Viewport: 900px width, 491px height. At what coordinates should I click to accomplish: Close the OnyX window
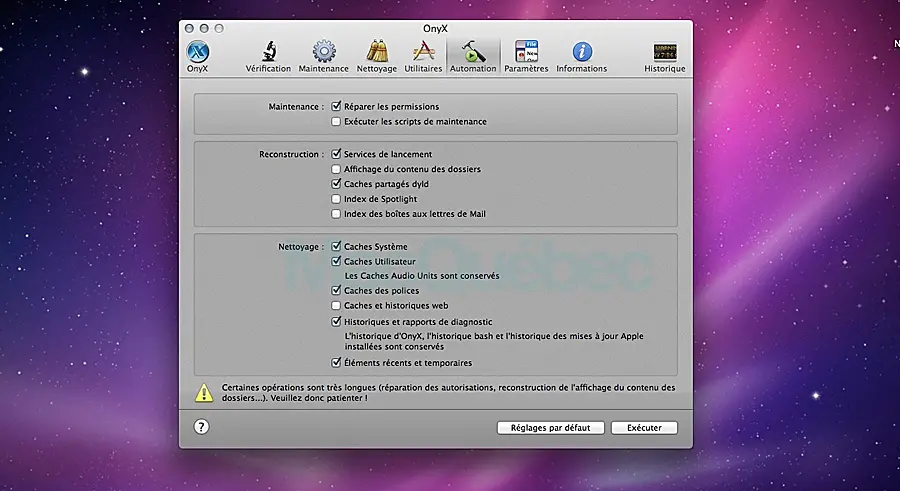pos(189,28)
